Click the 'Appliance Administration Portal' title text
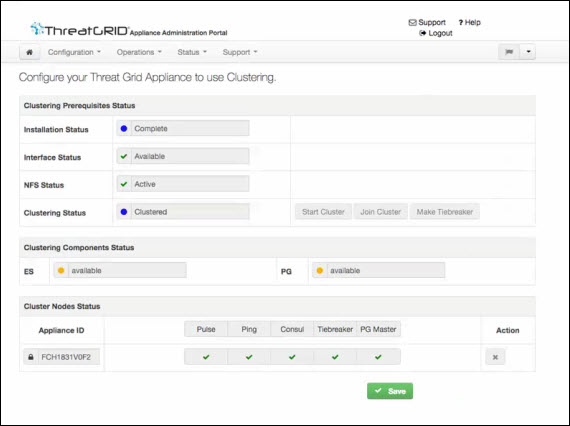The image size is (570, 426). coord(178,33)
